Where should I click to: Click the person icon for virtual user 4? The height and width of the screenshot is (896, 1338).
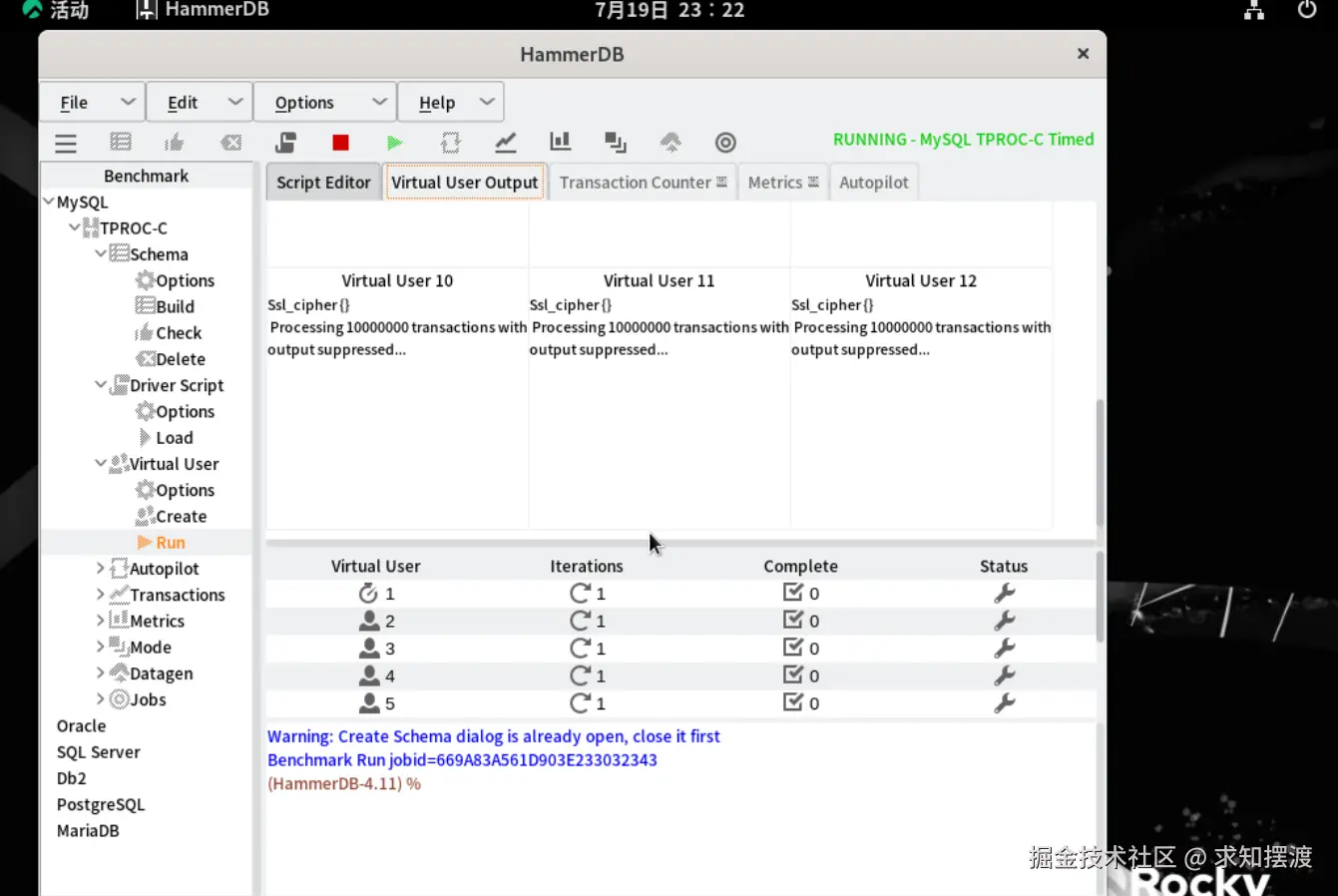[x=369, y=675]
